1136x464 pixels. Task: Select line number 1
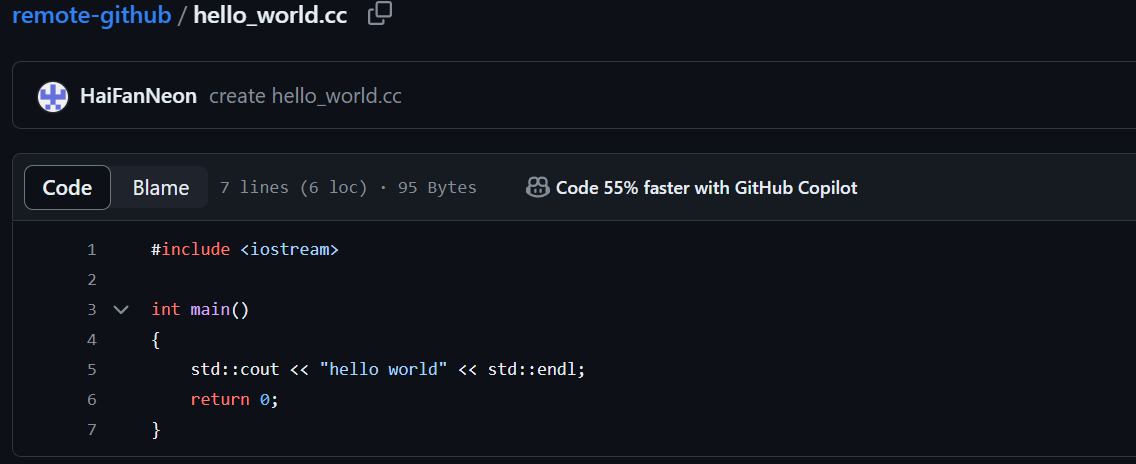click(91, 250)
